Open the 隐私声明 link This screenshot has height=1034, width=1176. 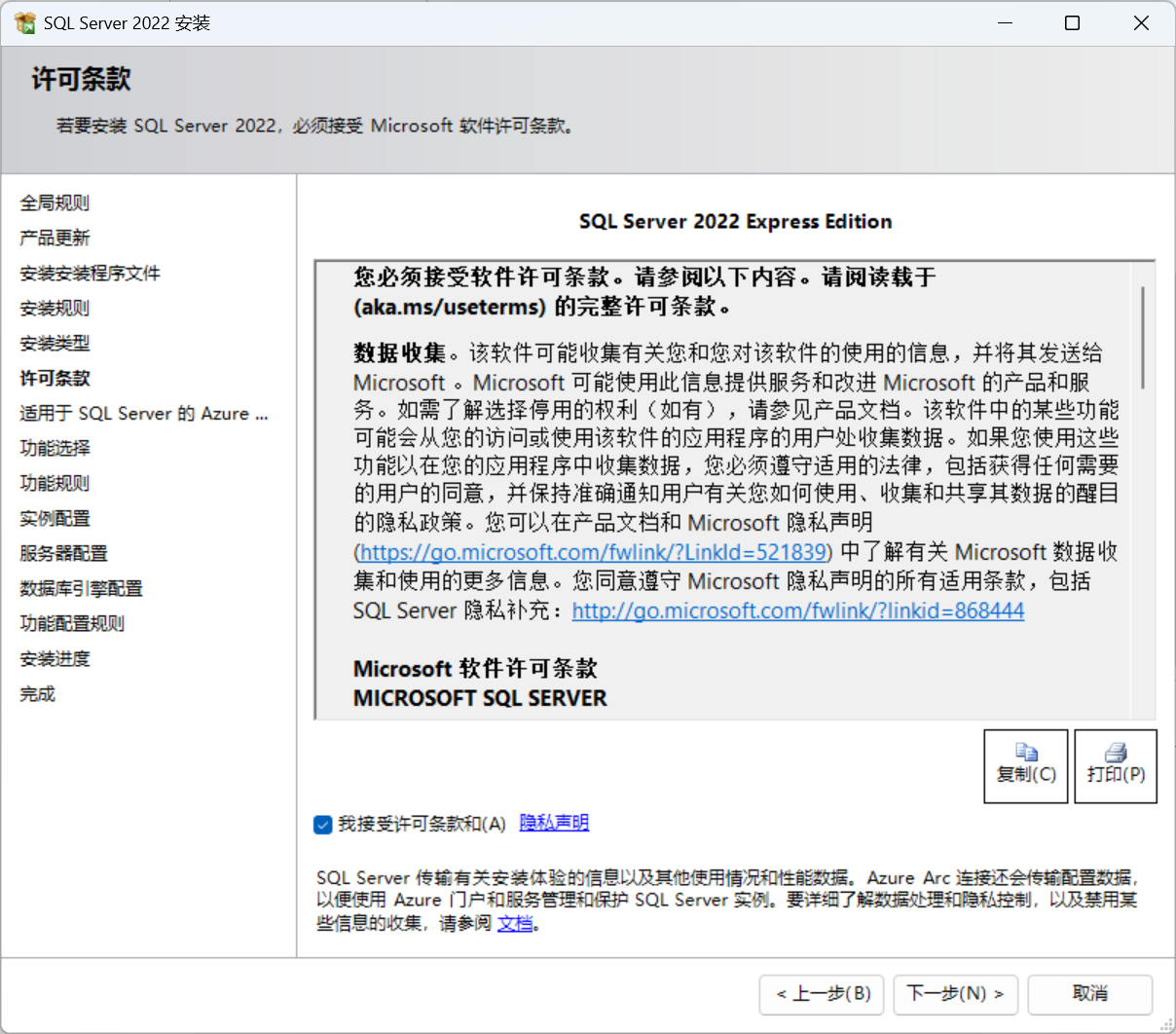[554, 823]
